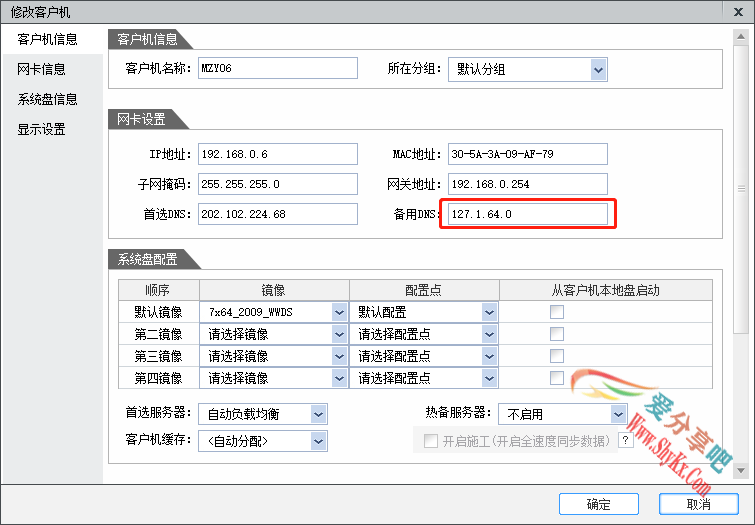Check local disk boot for 第二镜像

pos(557,334)
